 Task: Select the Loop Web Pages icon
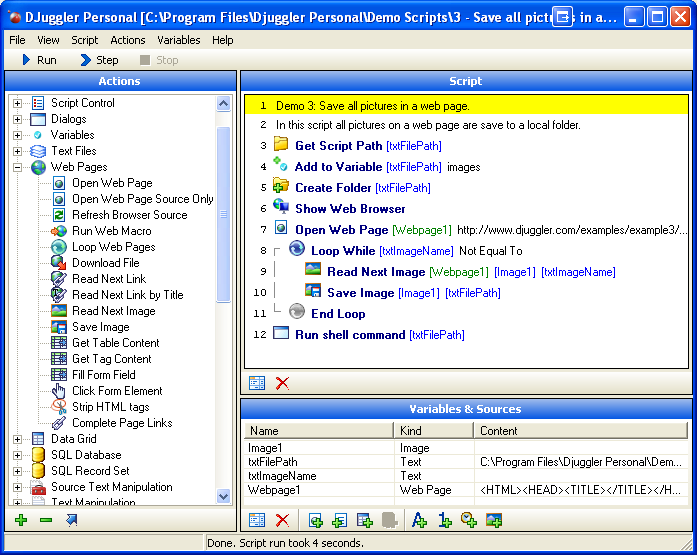pos(59,247)
